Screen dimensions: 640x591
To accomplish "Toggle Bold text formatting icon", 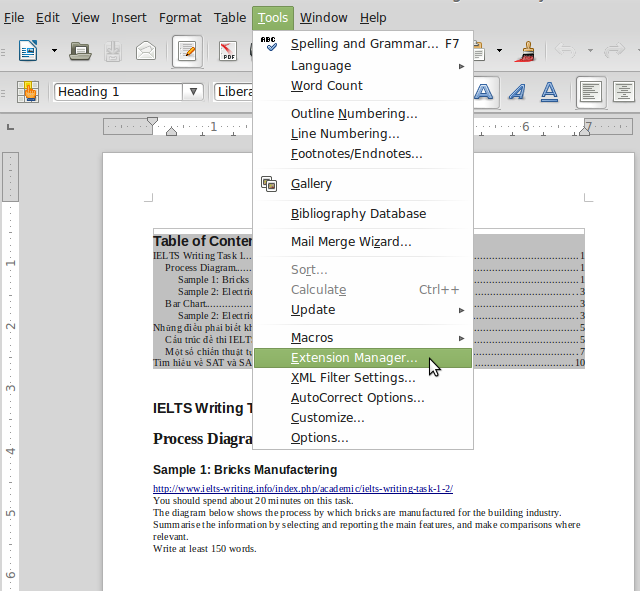I will click(485, 92).
